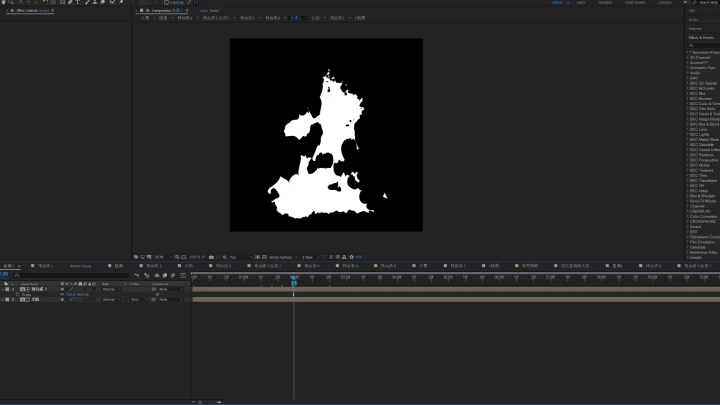Select the Zoom magnifier tool
This screenshot has height=405, width=720.
point(11,2)
